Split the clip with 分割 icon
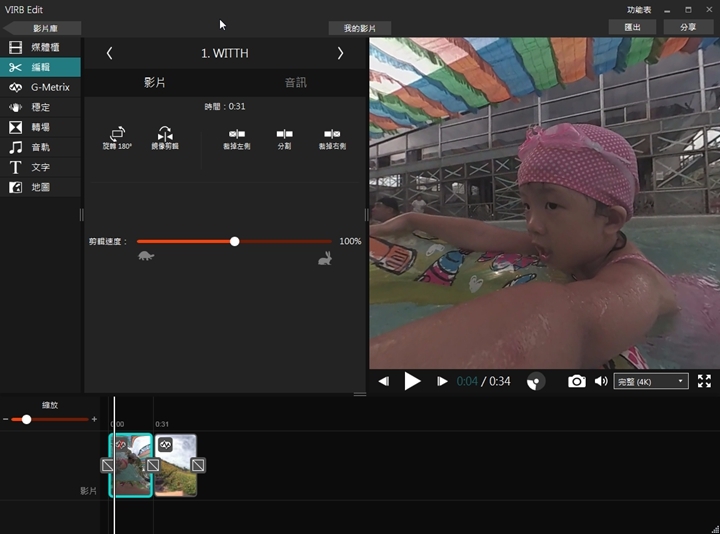 284,139
